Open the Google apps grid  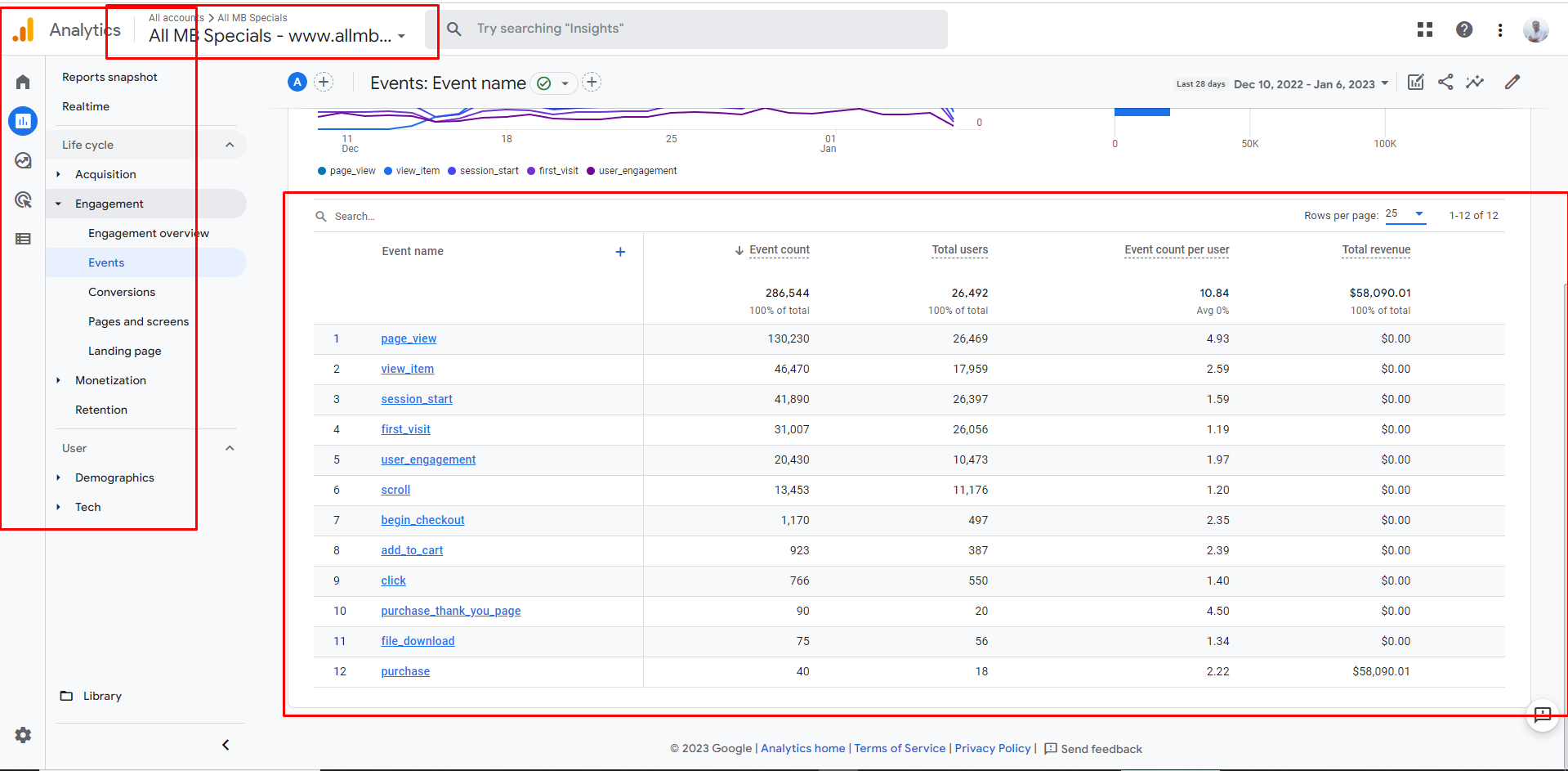tap(1424, 29)
